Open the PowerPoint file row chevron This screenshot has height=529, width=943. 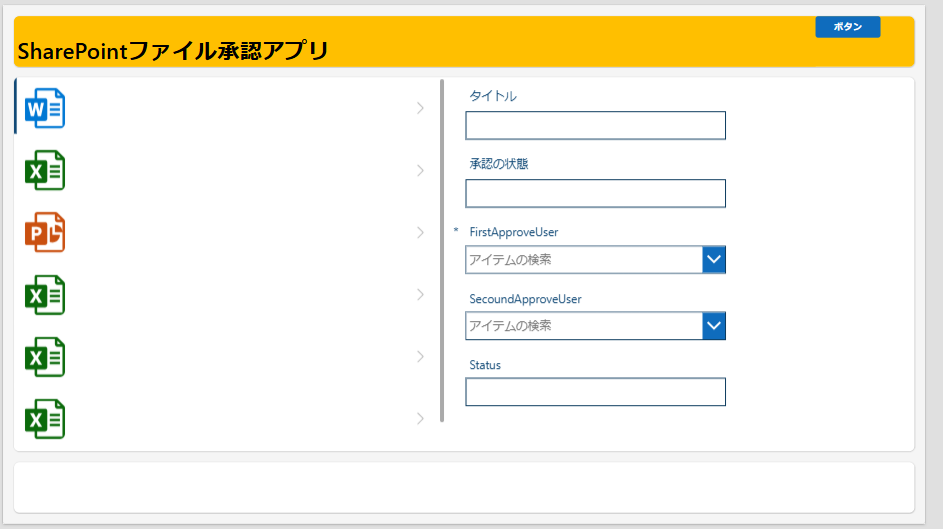point(420,232)
